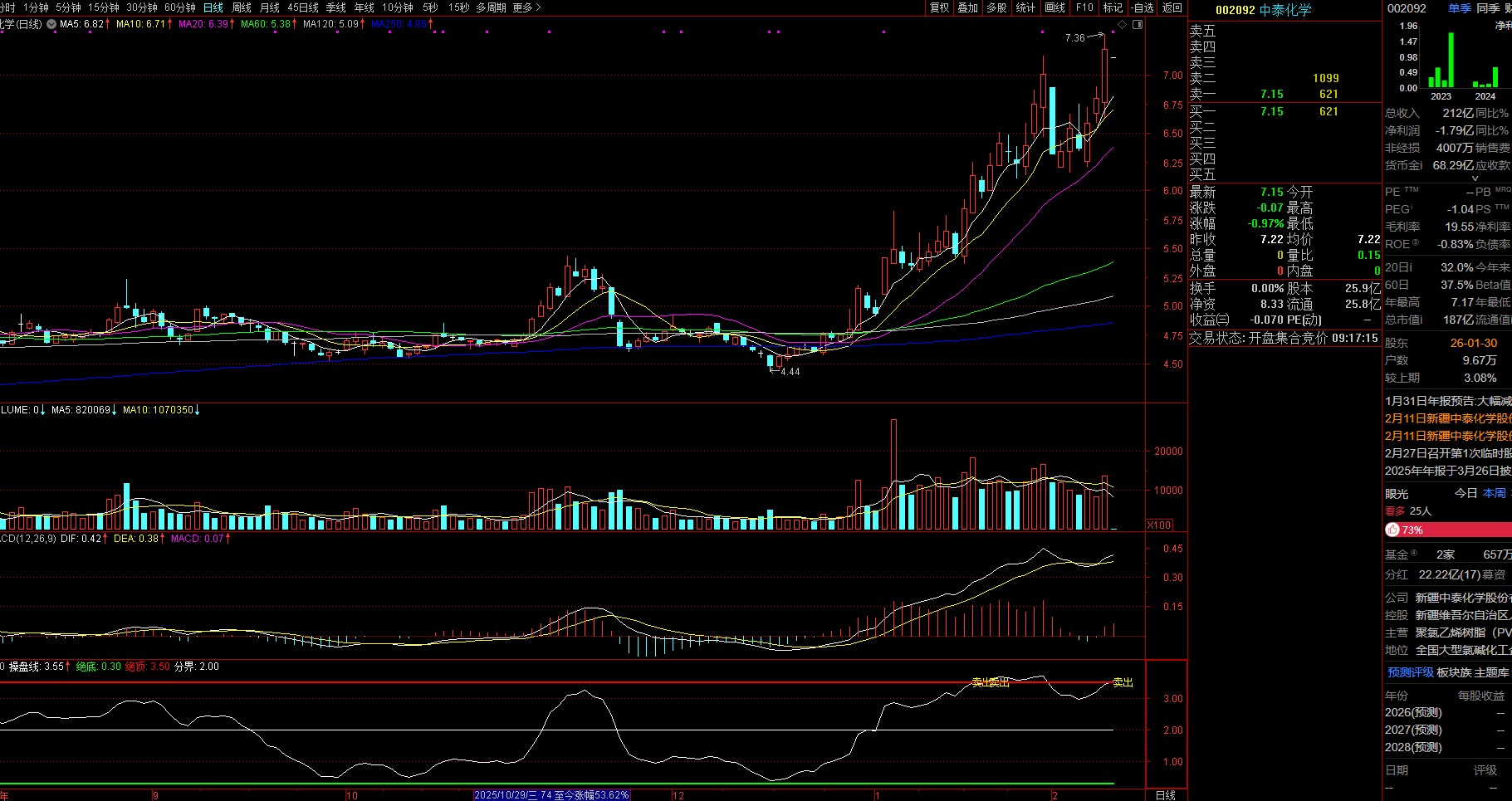1512x801 pixels.
Task: Open the 60分钟 period chart
Action: [180, 7]
